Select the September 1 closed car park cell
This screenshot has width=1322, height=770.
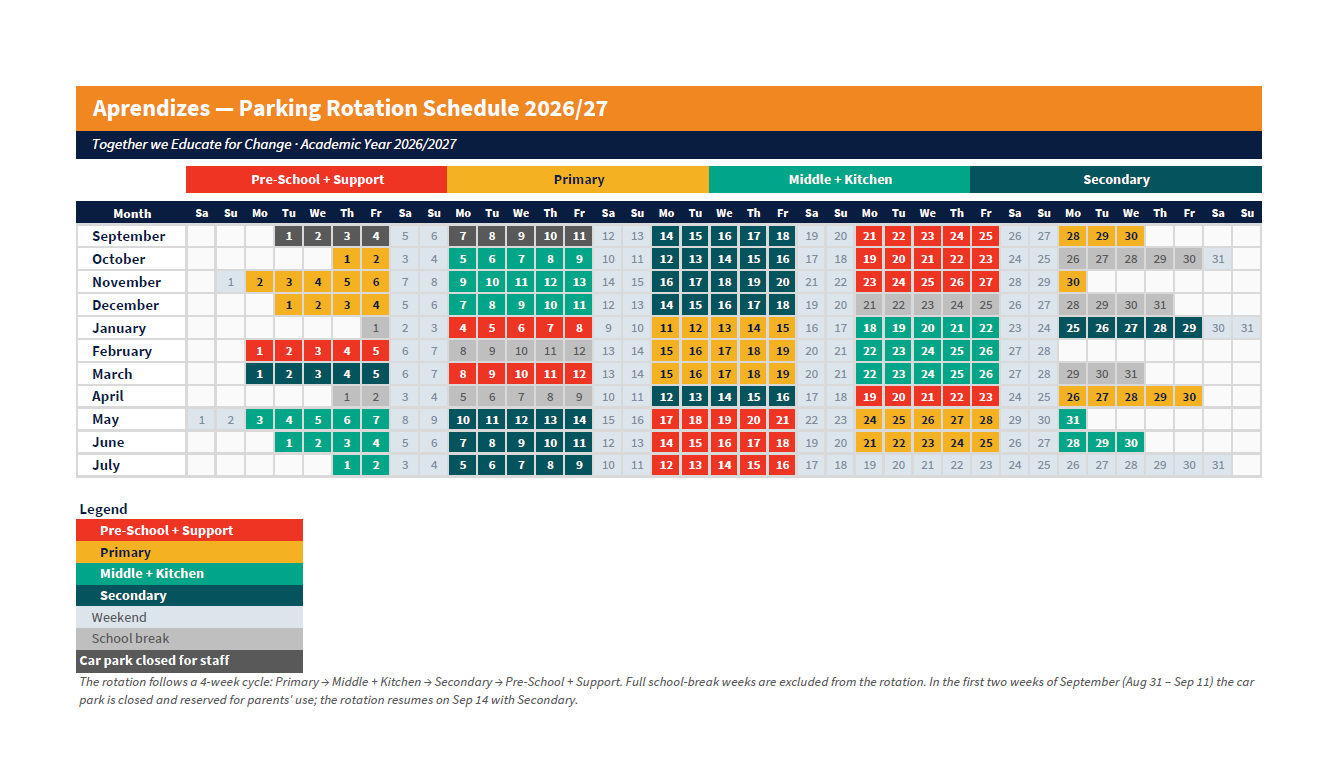289,236
